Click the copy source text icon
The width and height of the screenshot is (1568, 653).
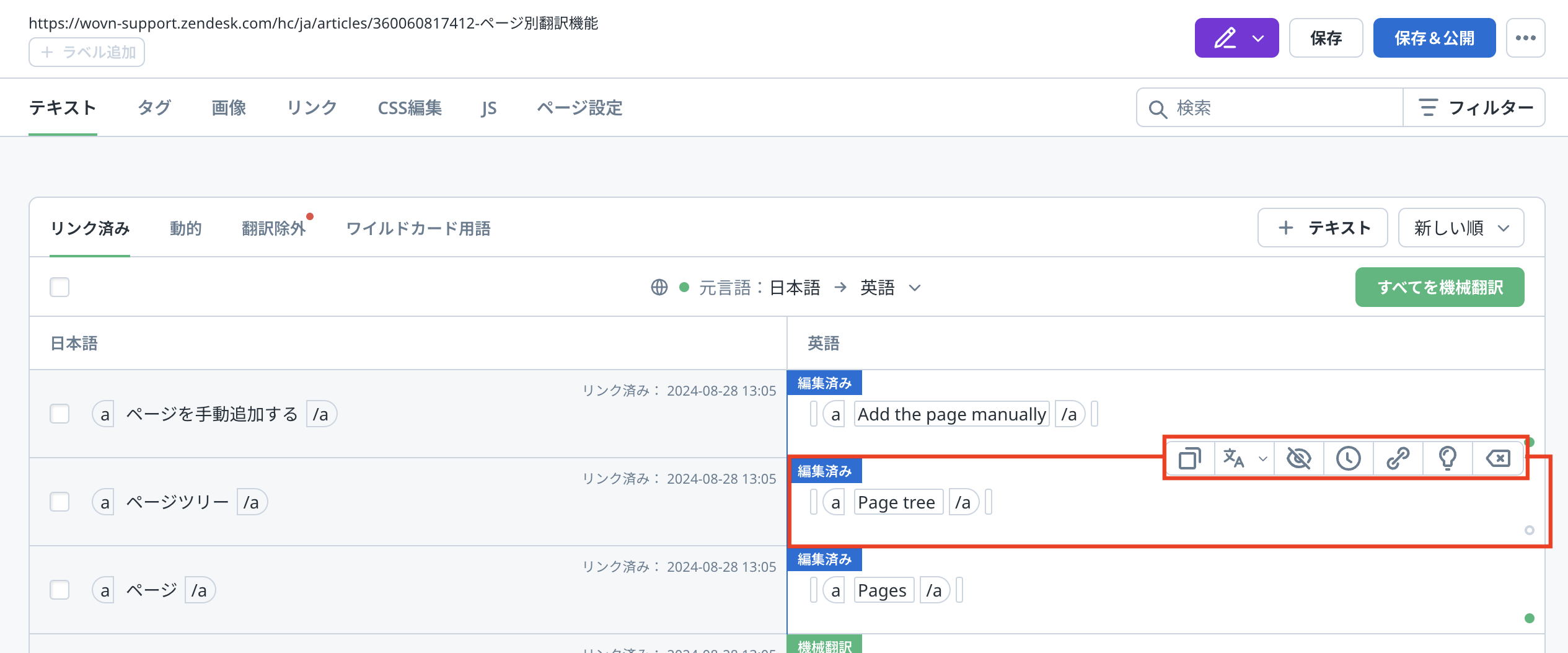pos(1189,458)
